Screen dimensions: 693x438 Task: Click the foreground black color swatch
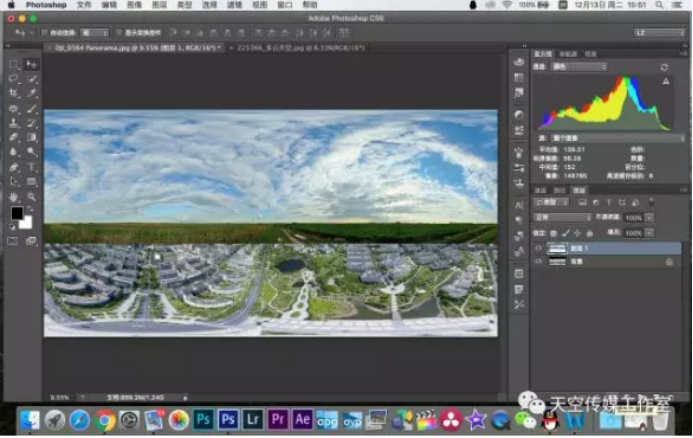(17, 214)
